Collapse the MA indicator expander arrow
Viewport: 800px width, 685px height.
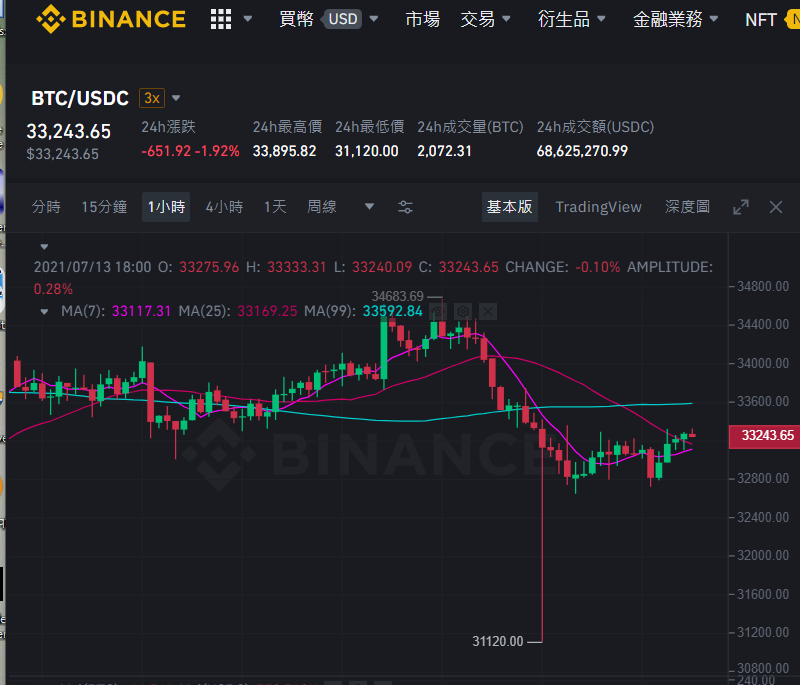pos(44,312)
